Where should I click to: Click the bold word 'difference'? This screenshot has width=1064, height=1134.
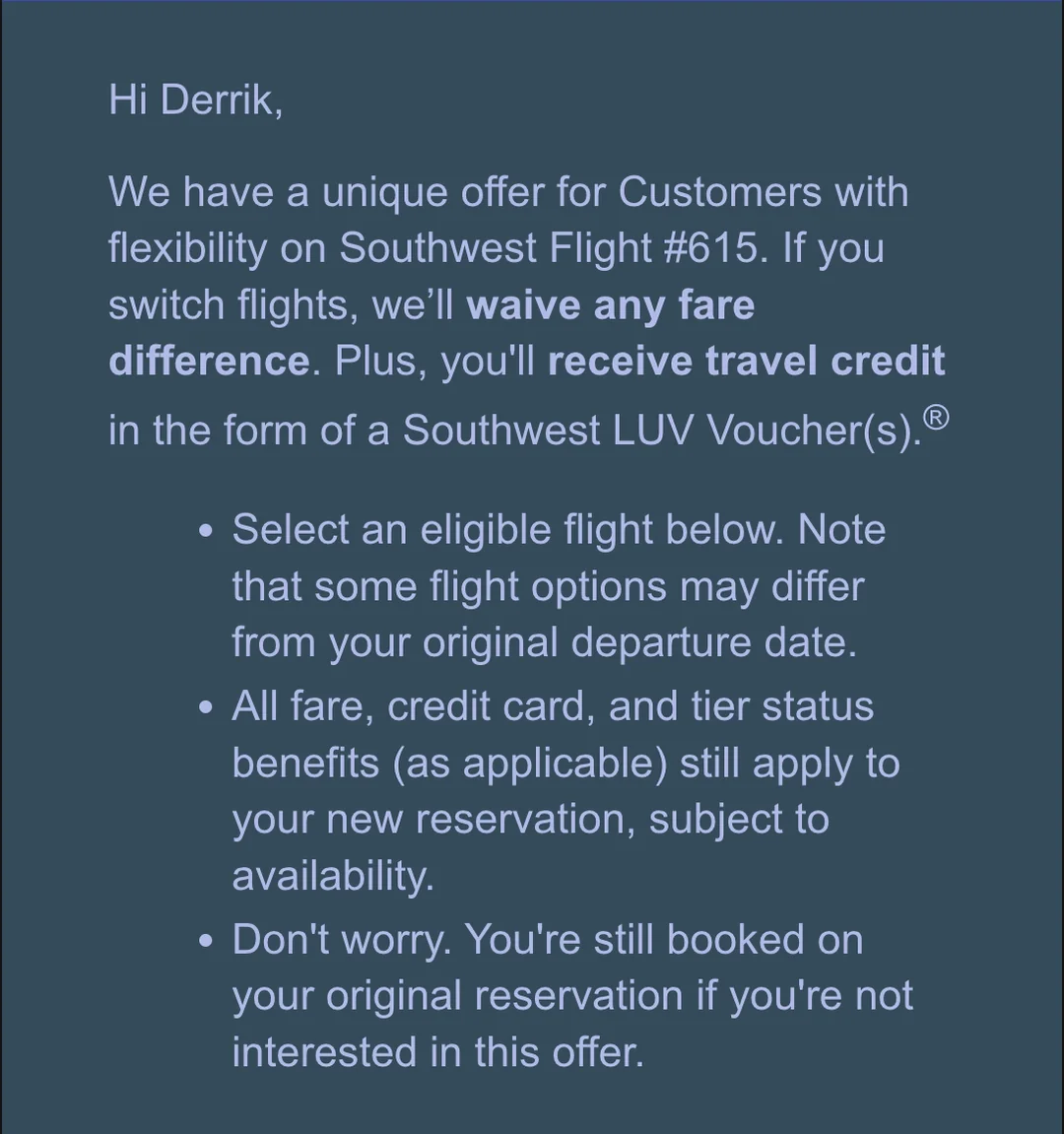point(209,362)
